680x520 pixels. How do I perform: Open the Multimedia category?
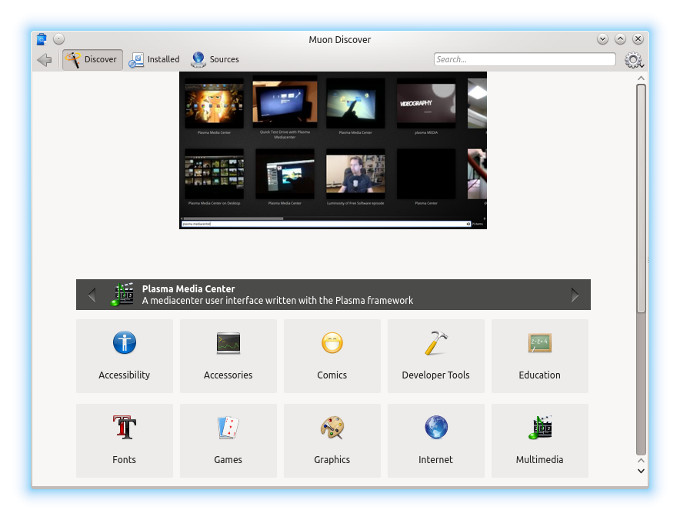point(539,441)
